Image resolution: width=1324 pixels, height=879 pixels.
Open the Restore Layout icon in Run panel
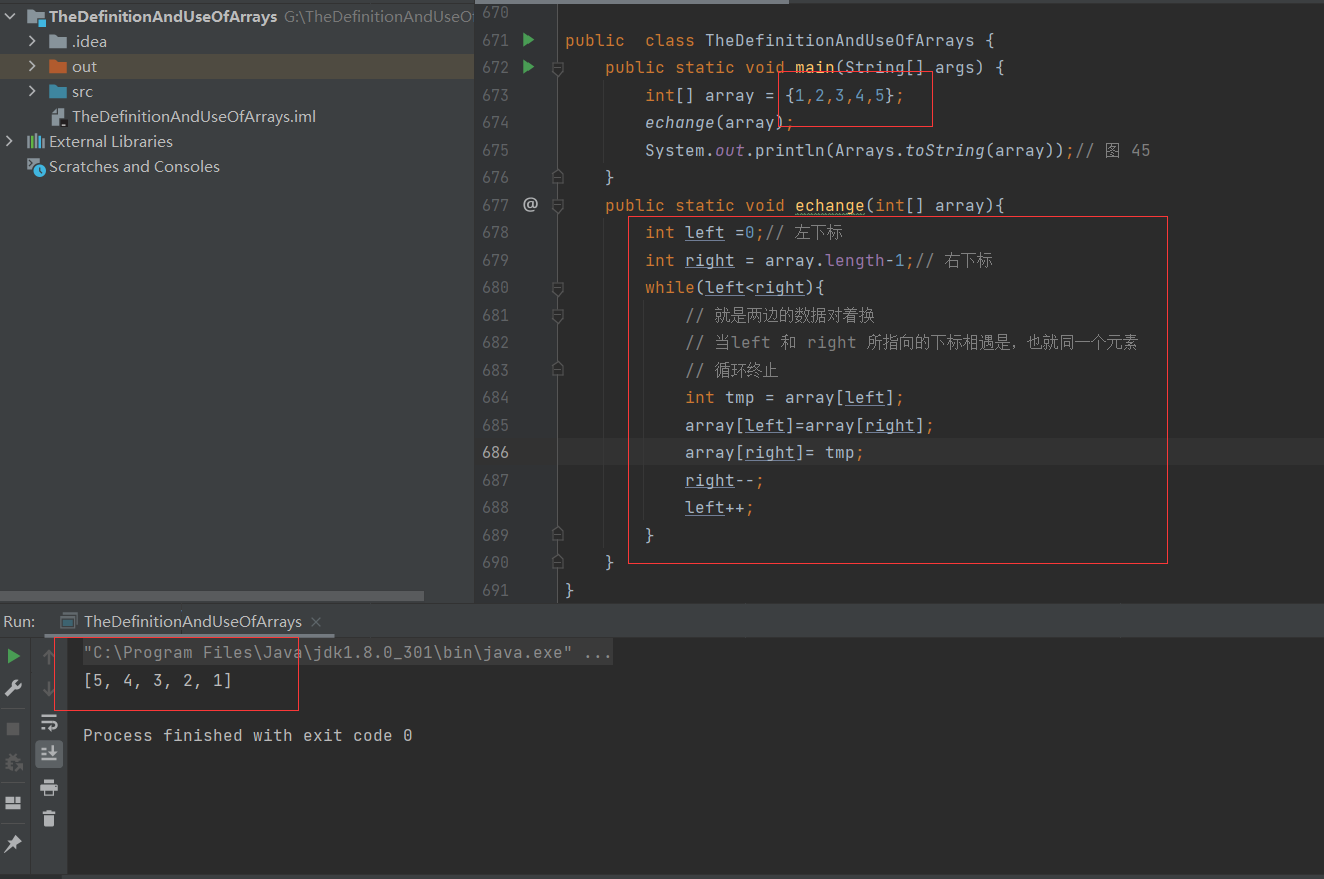(x=13, y=803)
